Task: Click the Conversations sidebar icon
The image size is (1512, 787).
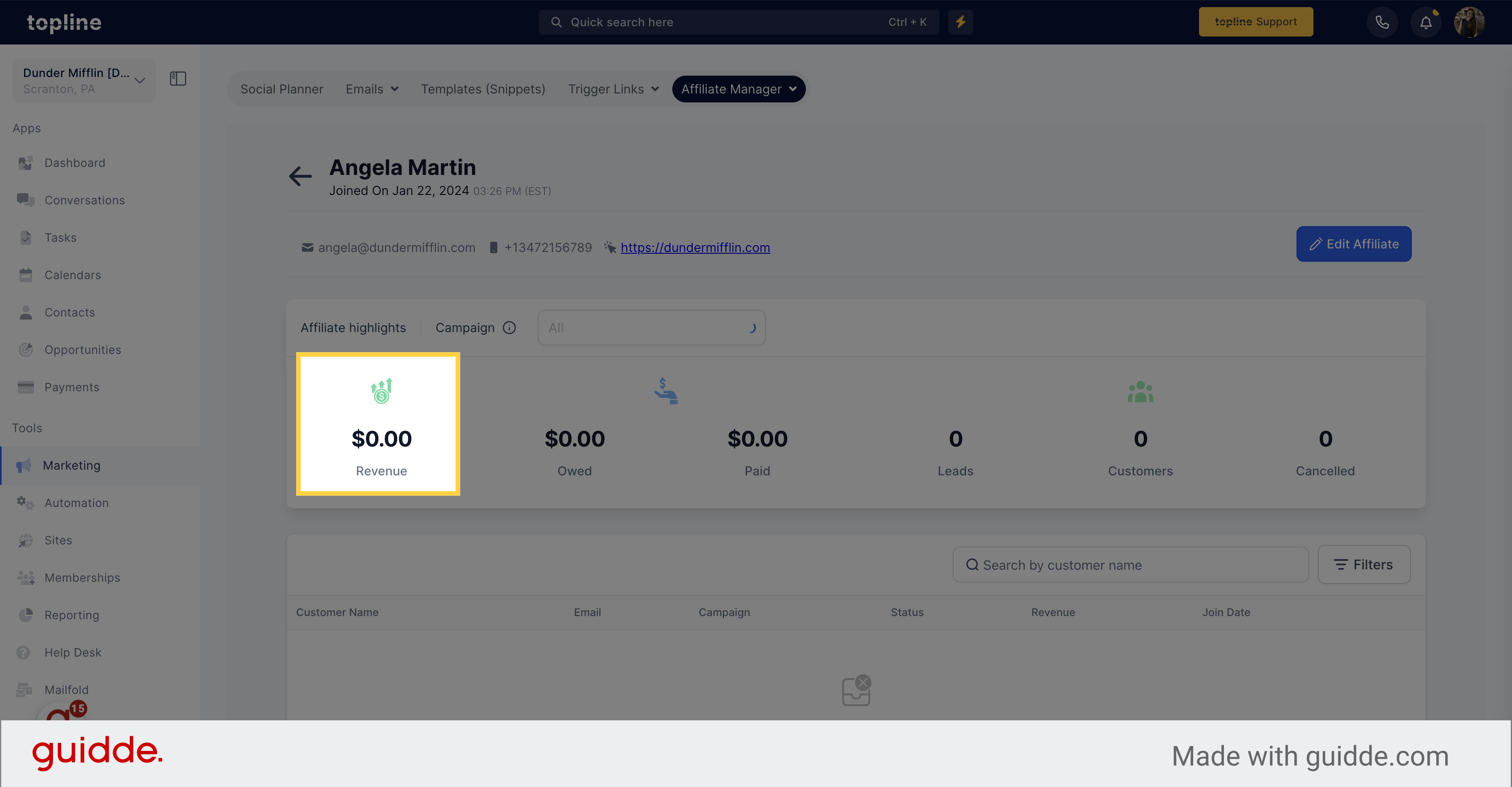Action: coord(25,200)
